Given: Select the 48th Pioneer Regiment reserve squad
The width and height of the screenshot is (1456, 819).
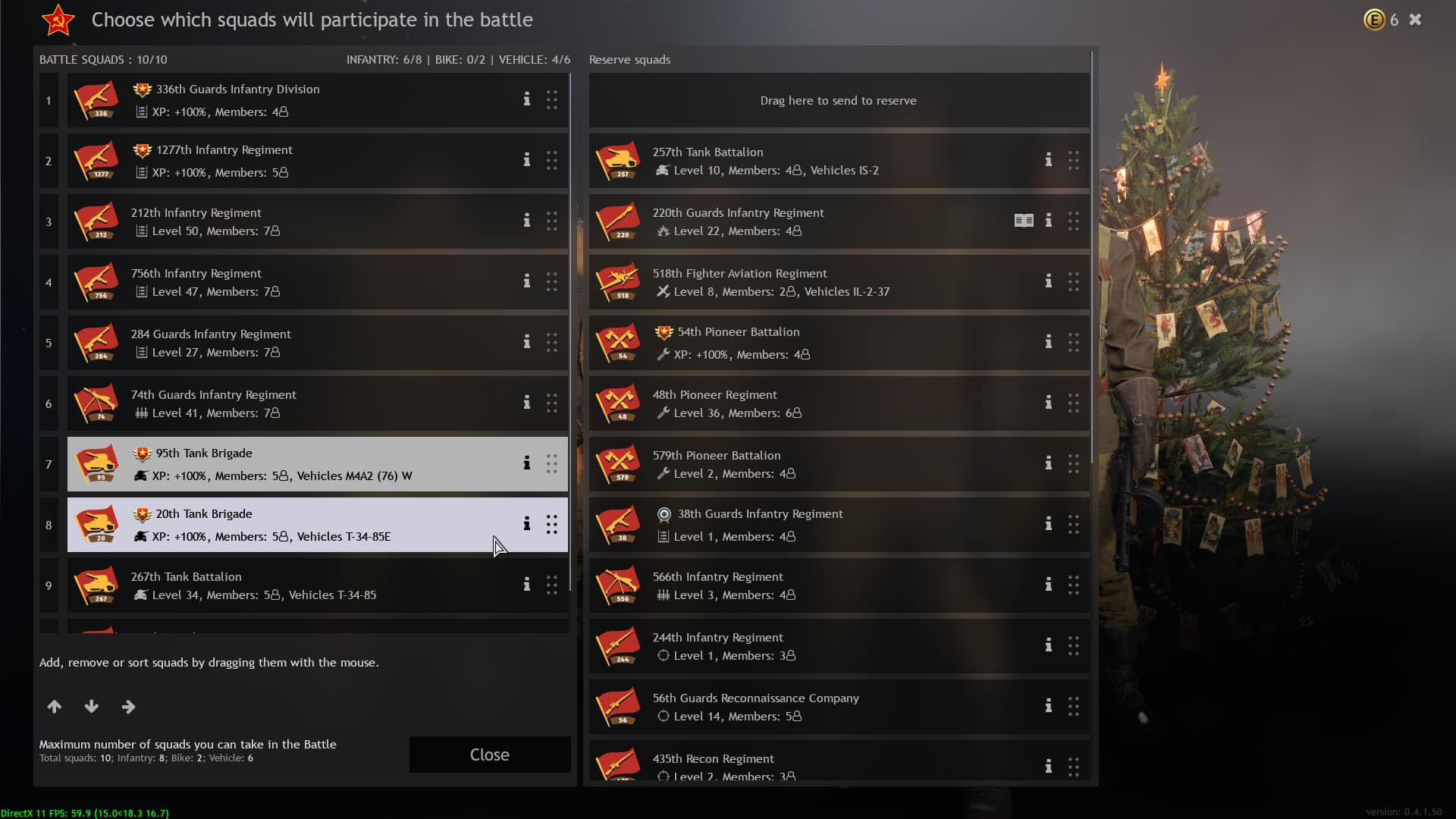Looking at the screenshot, I should click(839, 403).
